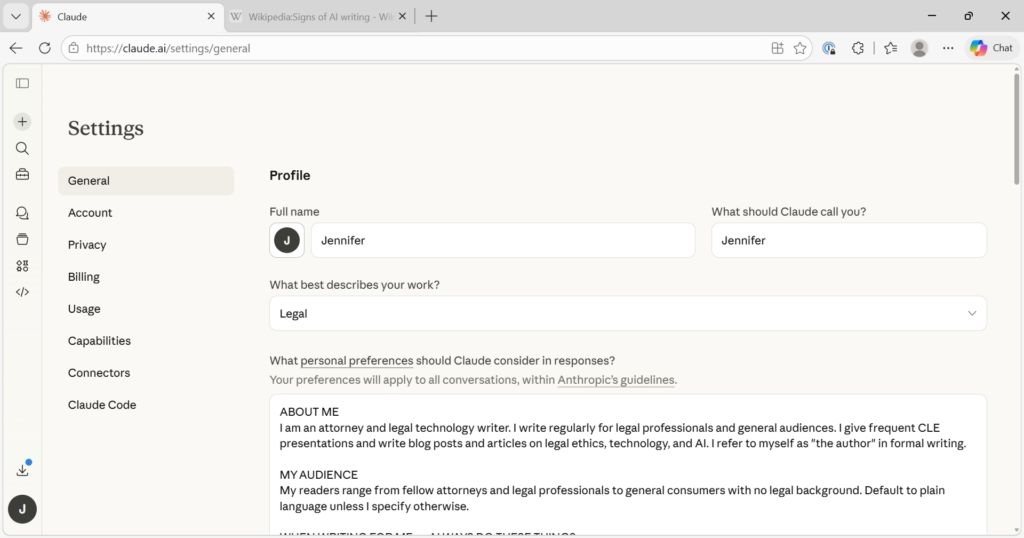
Task: Collapse the Claude sidebar panel icon
Action: point(22,83)
